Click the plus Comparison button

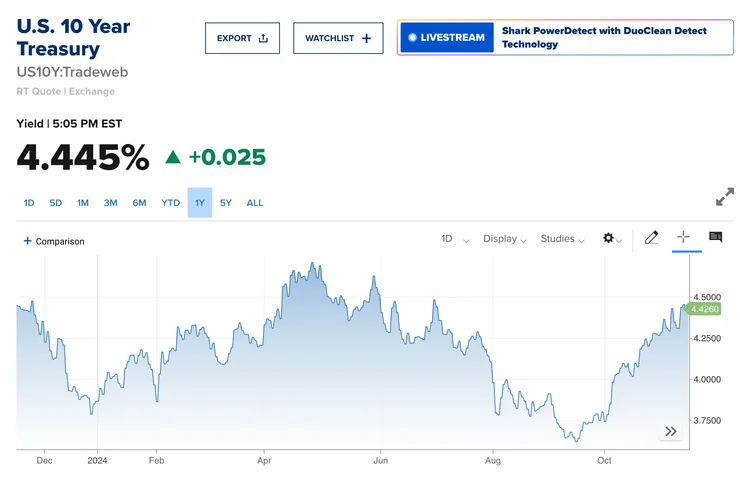54,241
